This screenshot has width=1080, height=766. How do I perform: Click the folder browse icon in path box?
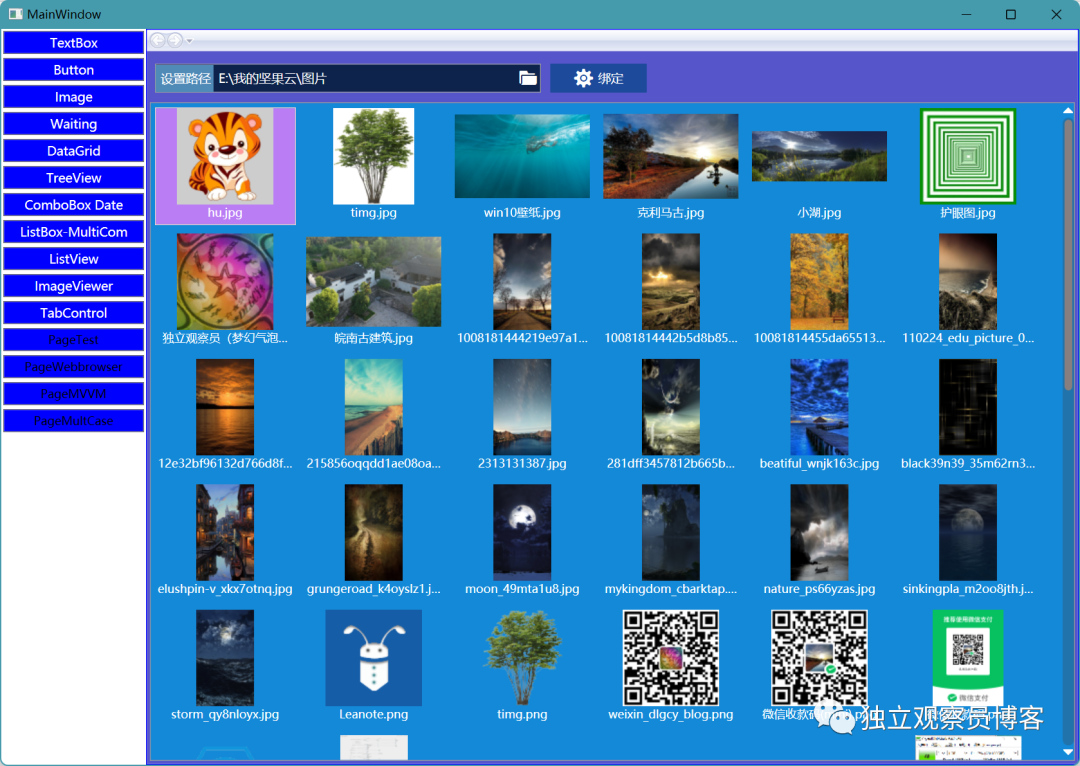pyautogui.click(x=528, y=79)
